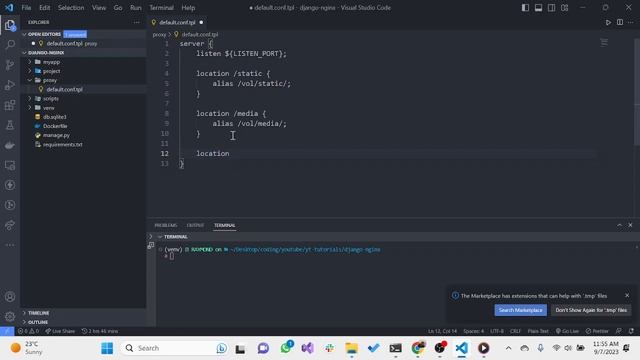Open the Explorer view in activity bar
This screenshot has width=640, height=360.
pyautogui.click(x=10, y=25)
